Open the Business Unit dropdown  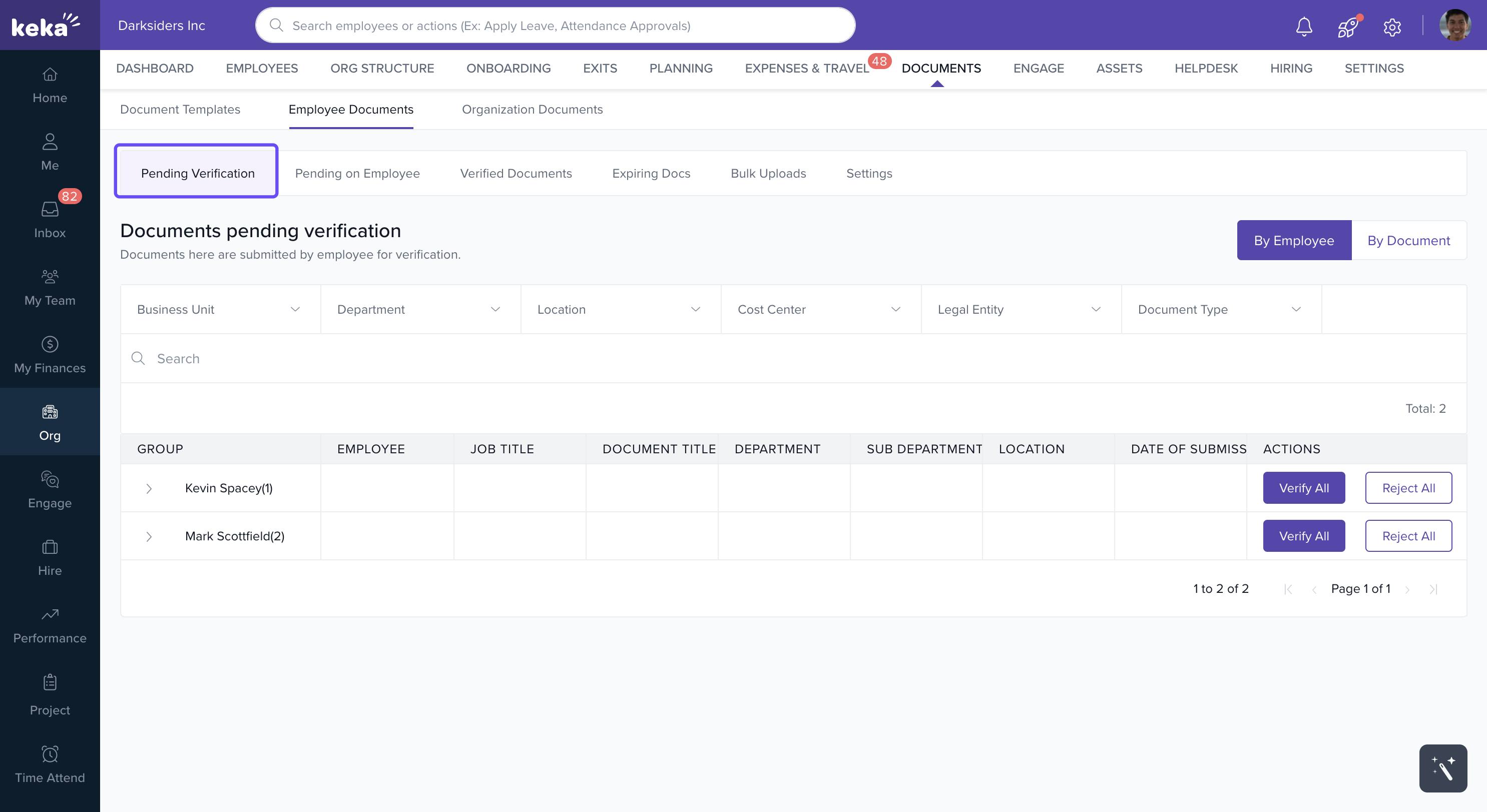click(x=219, y=309)
